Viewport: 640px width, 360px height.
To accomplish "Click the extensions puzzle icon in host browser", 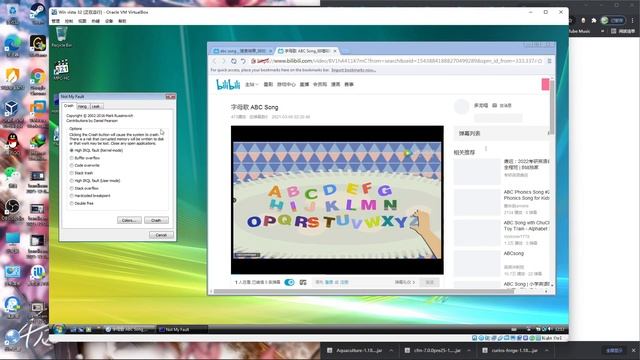I will 593,20.
